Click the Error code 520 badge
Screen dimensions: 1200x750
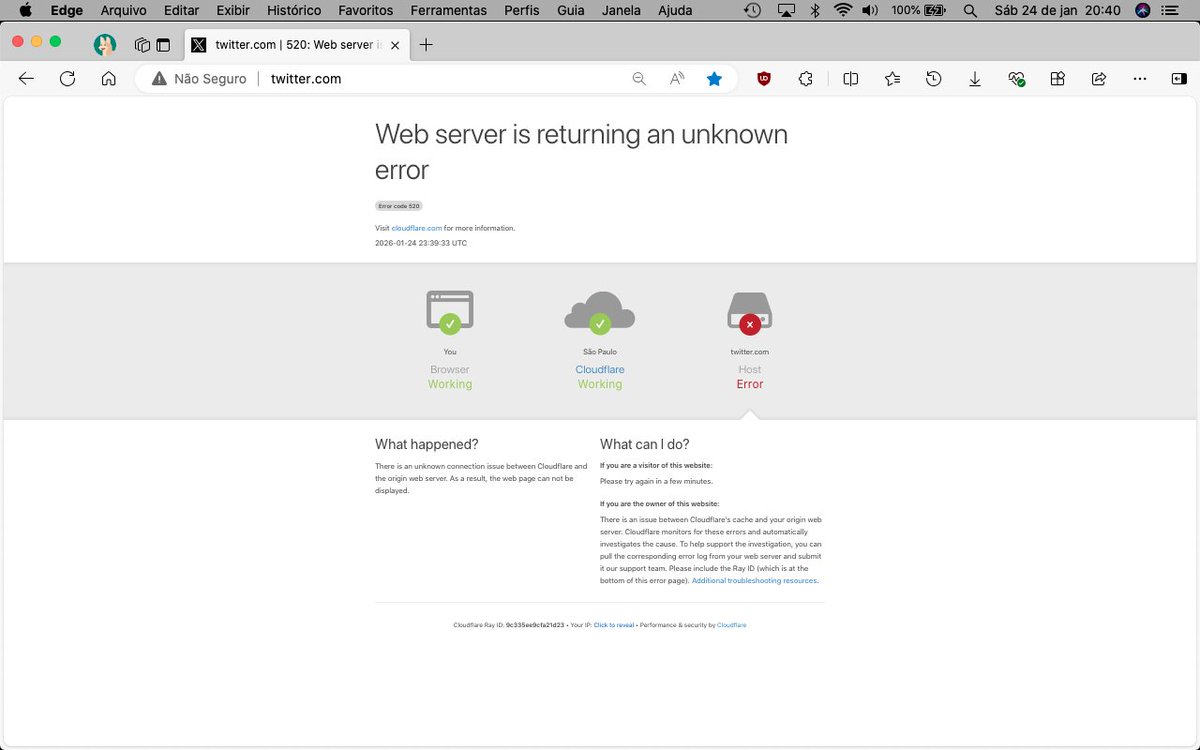pyautogui.click(x=399, y=206)
